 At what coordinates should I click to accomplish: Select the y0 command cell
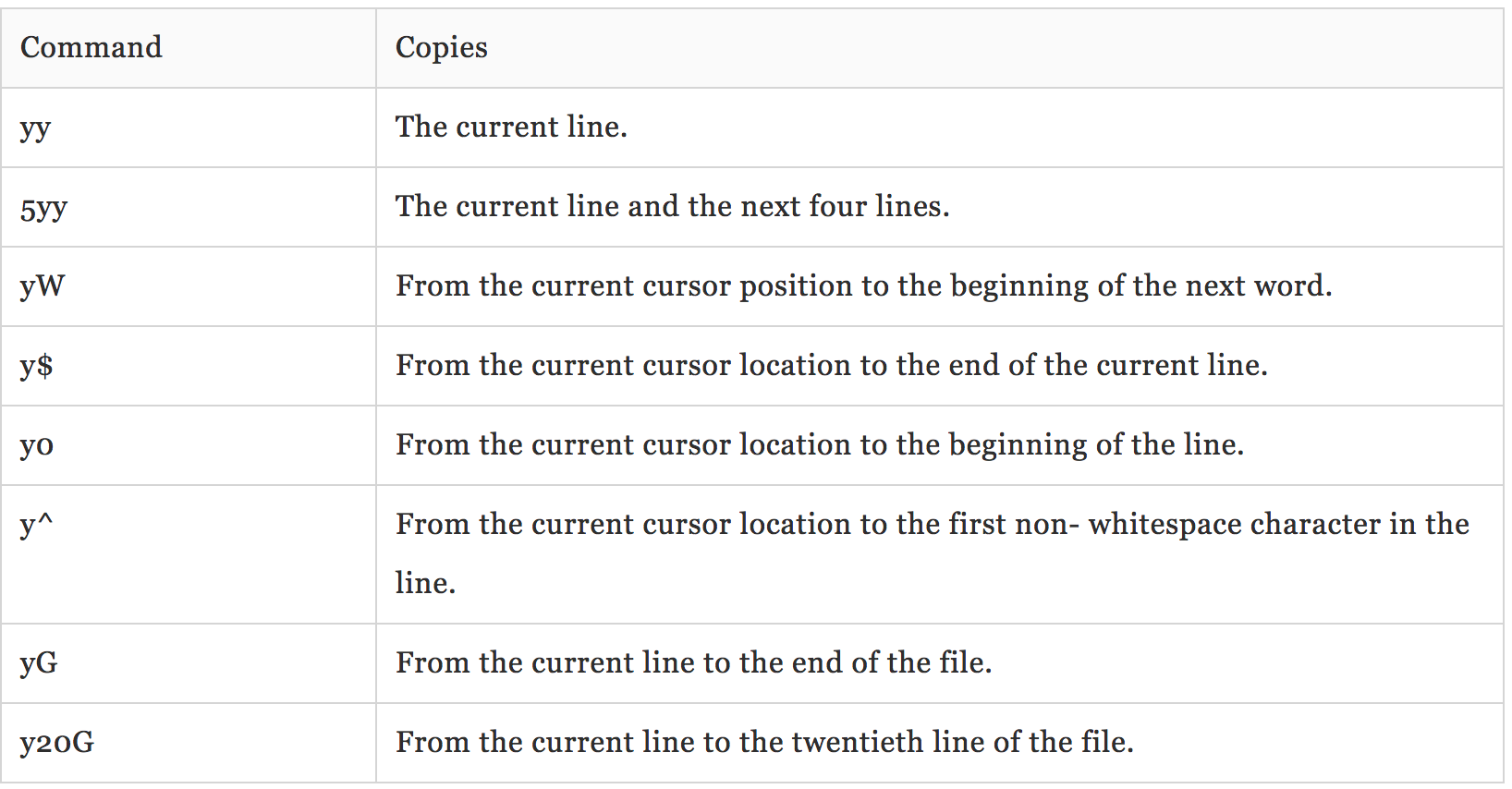coord(37,445)
